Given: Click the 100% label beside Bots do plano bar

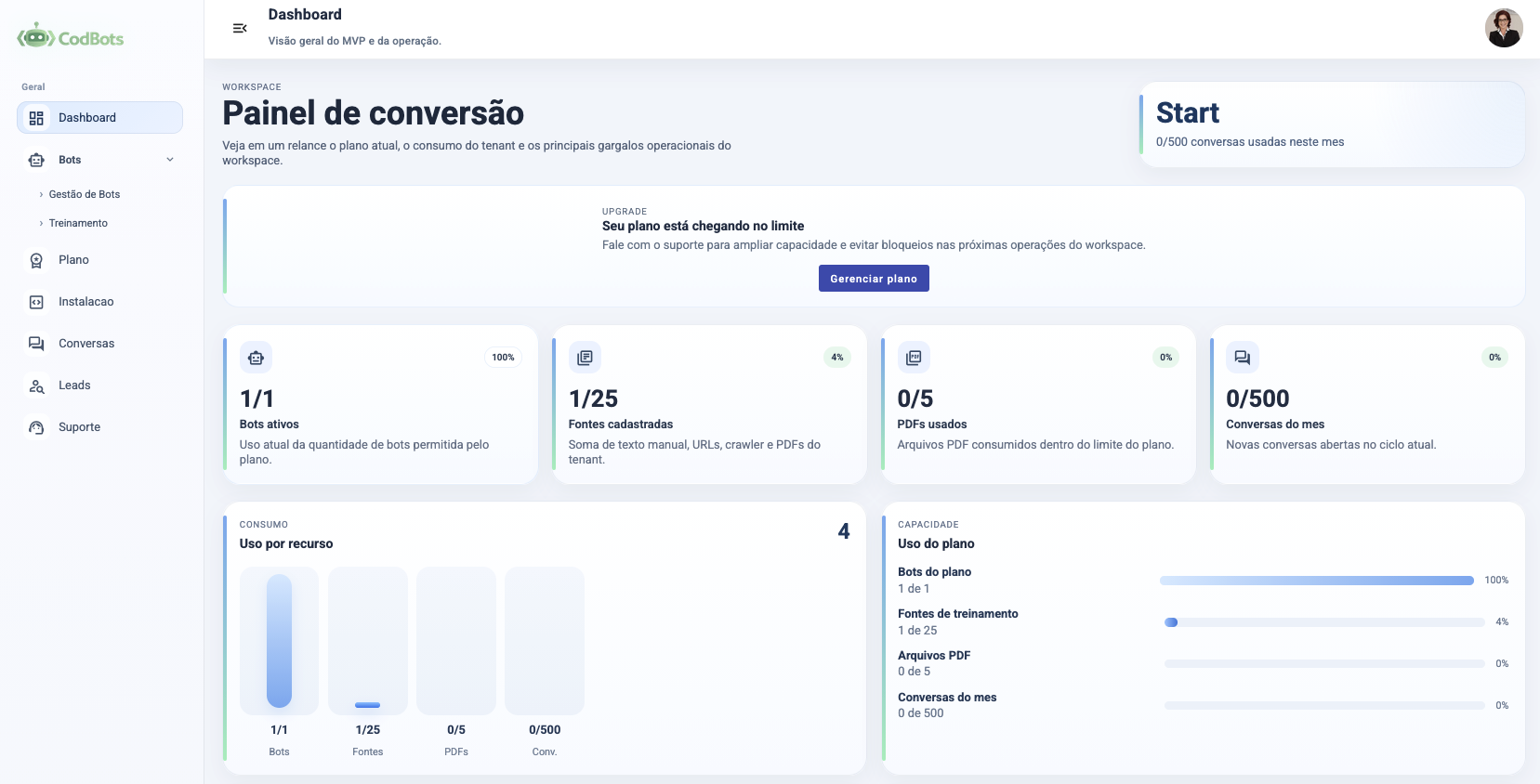Looking at the screenshot, I should [x=1496, y=581].
